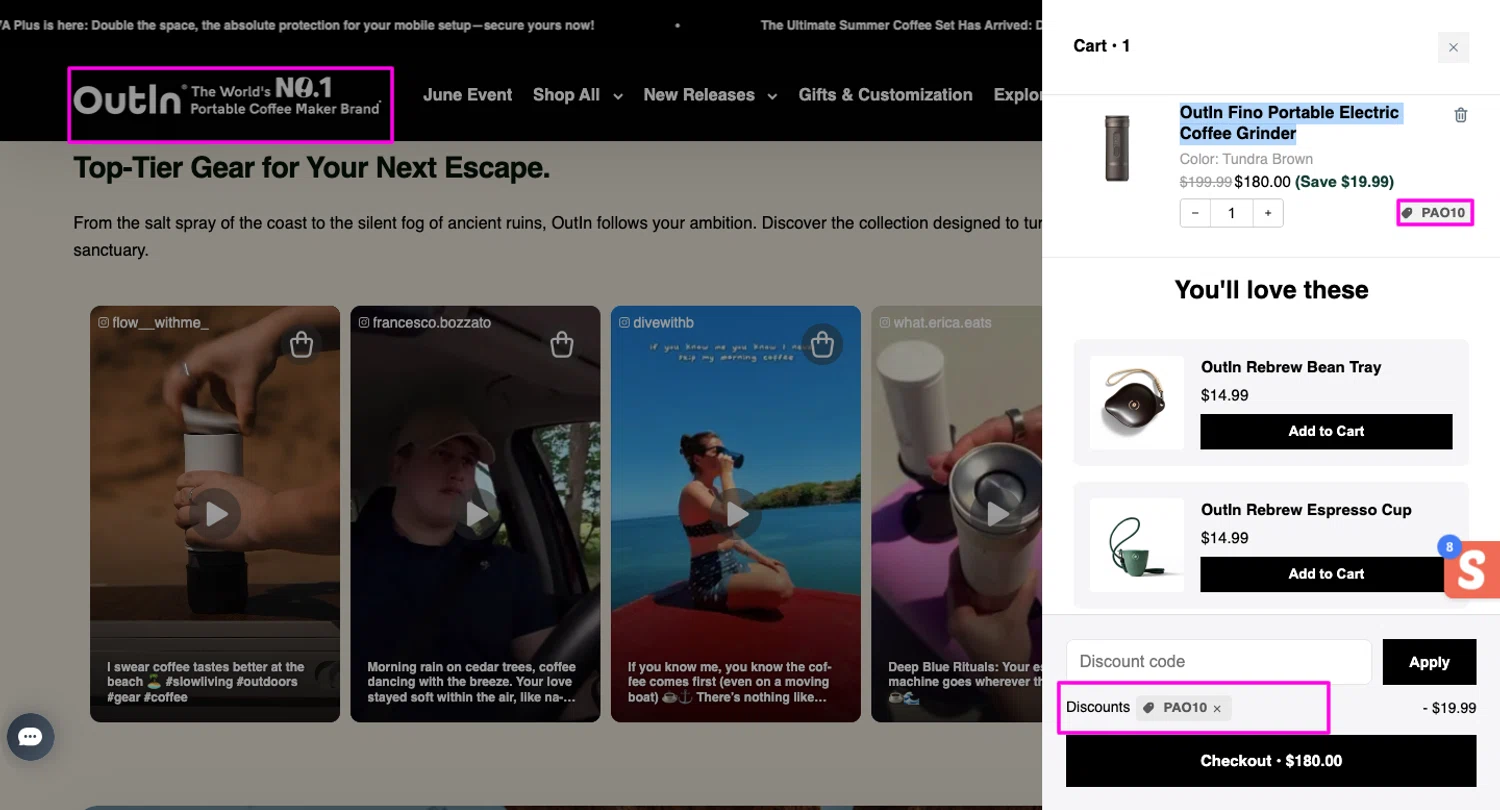This screenshot has width=1500, height=810.
Task: Open the June Event menu item
Action: 467,95
